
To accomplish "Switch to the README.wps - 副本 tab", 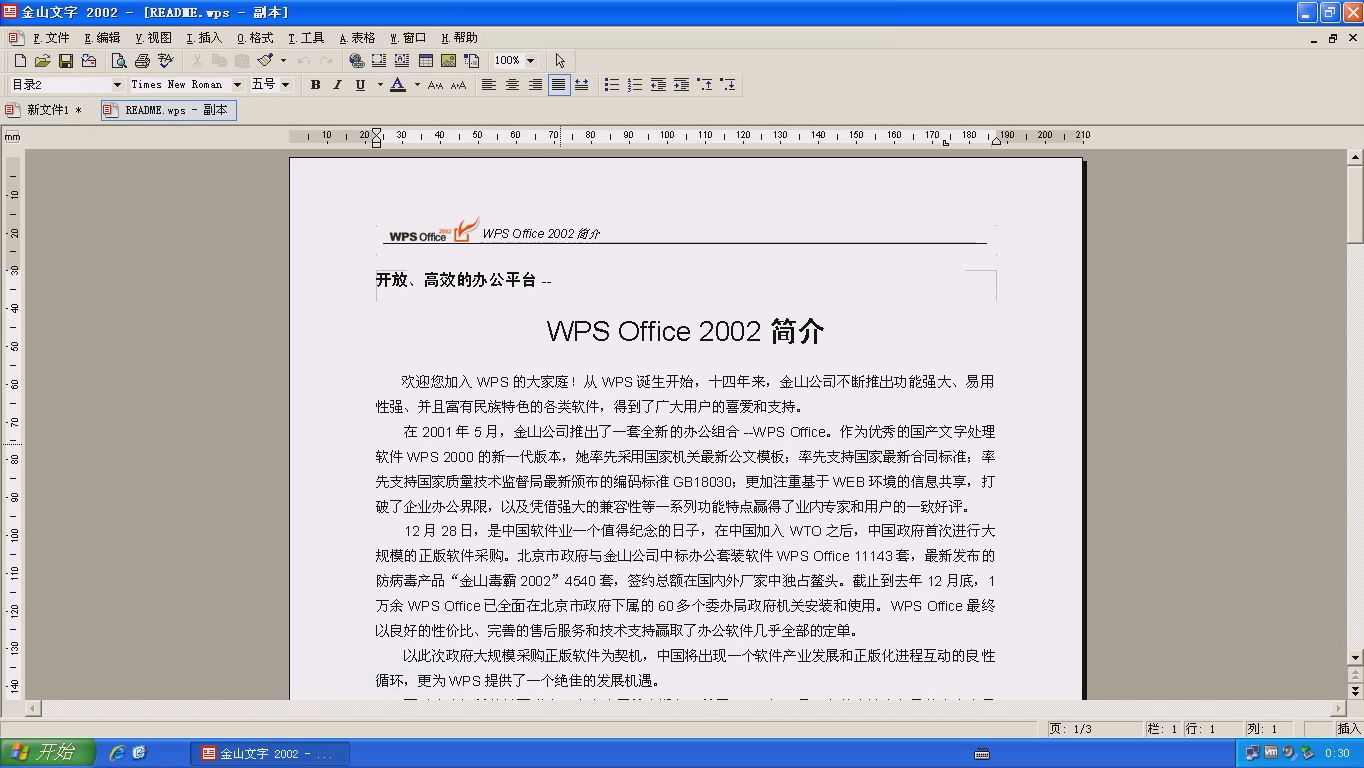I will pos(169,110).
